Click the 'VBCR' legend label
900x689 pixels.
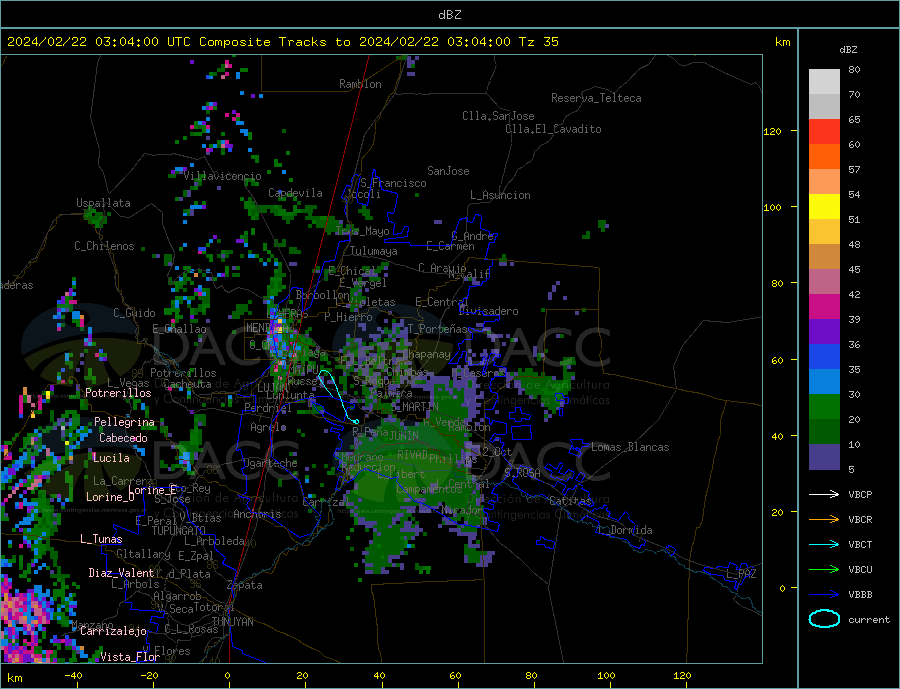coord(860,520)
